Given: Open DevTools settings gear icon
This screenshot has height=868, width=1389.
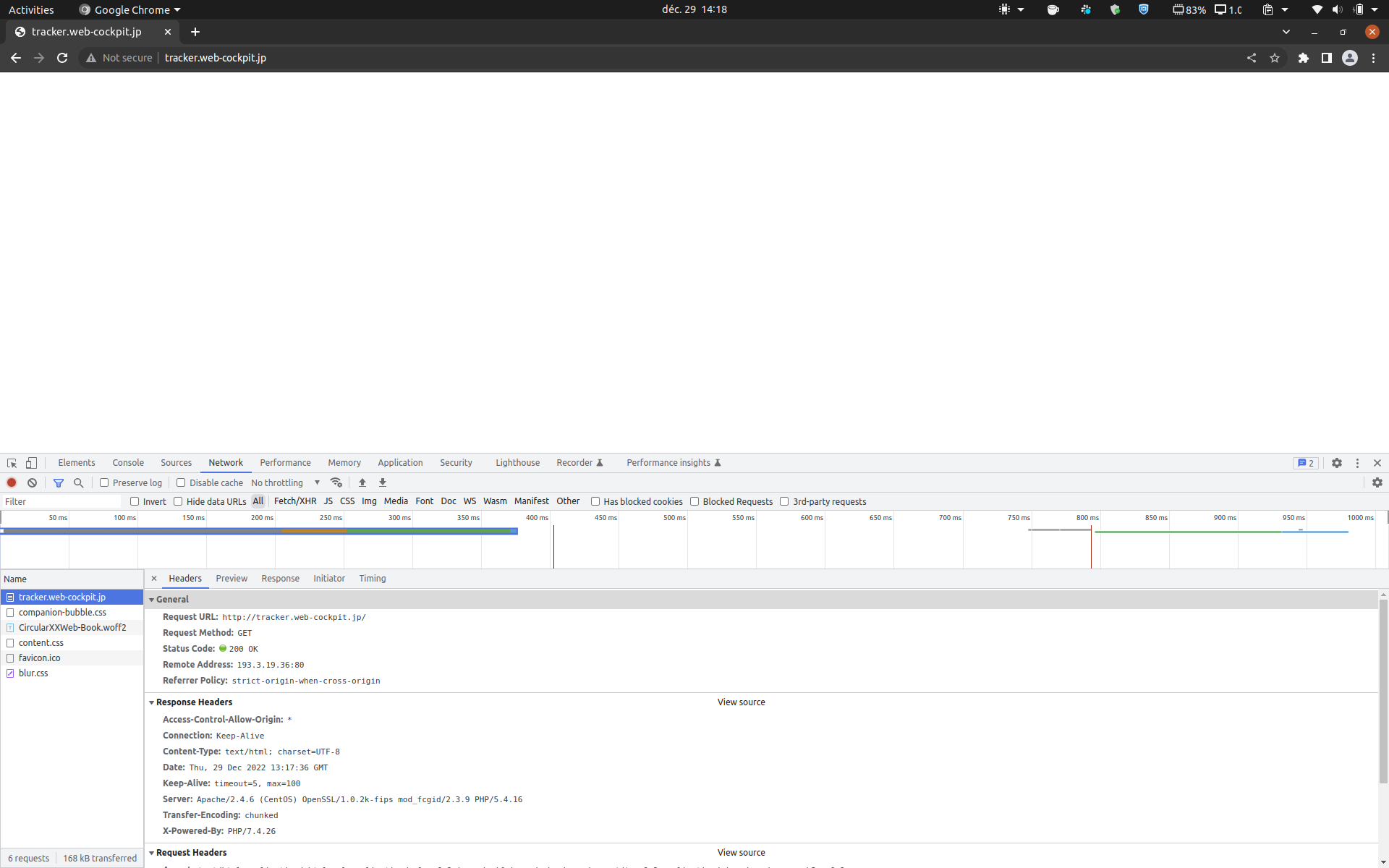Looking at the screenshot, I should 1337,463.
